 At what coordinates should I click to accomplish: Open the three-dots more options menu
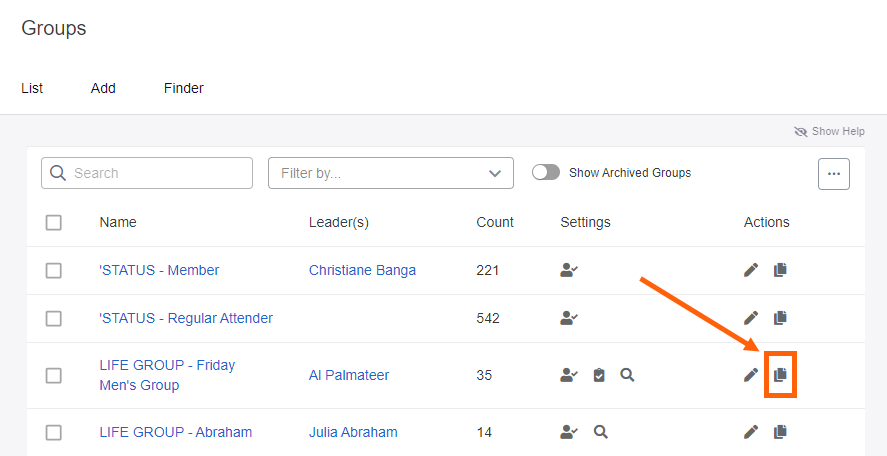(x=834, y=173)
